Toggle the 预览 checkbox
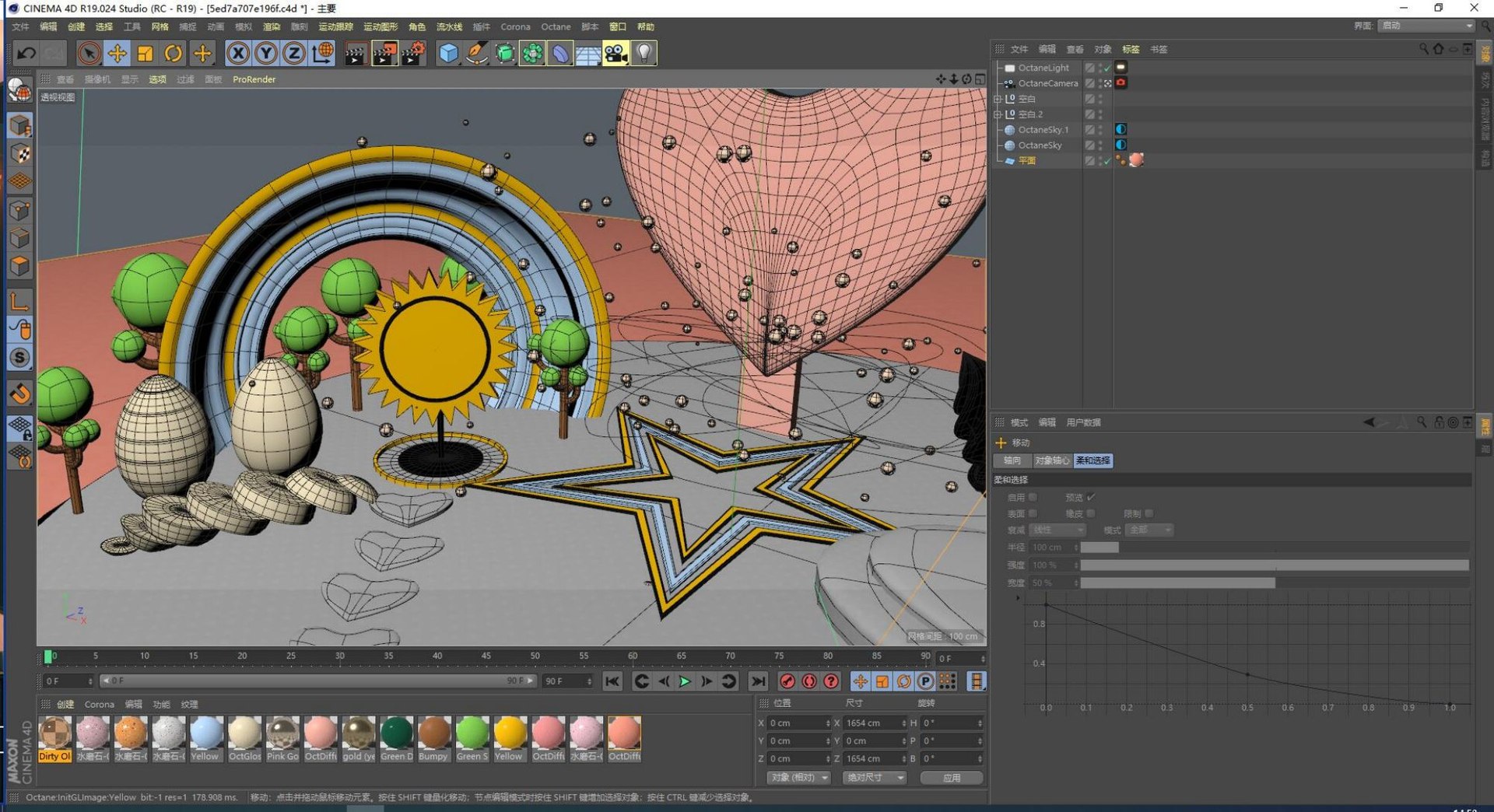 pyautogui.click(x=1091, y=497)
